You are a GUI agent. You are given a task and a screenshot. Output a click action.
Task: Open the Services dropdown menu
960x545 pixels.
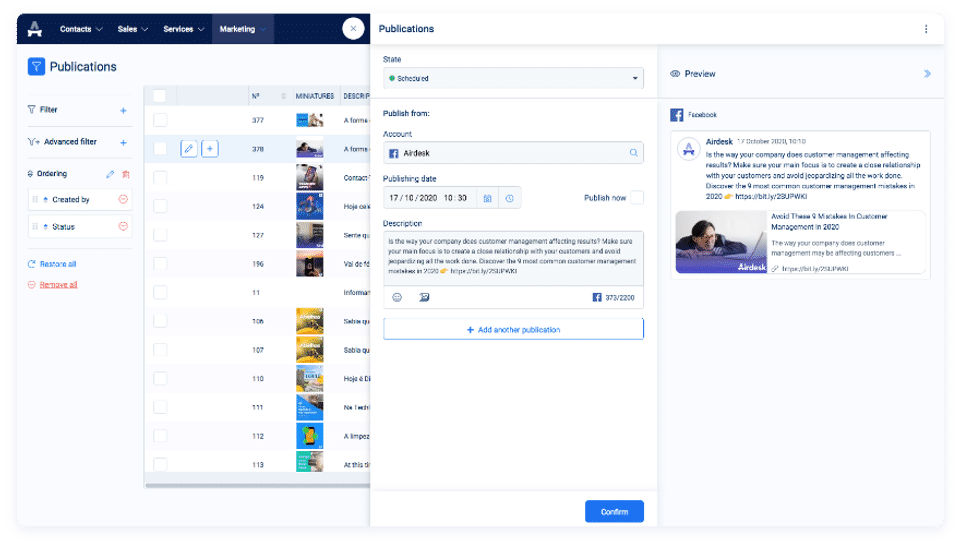click(184, 29)
